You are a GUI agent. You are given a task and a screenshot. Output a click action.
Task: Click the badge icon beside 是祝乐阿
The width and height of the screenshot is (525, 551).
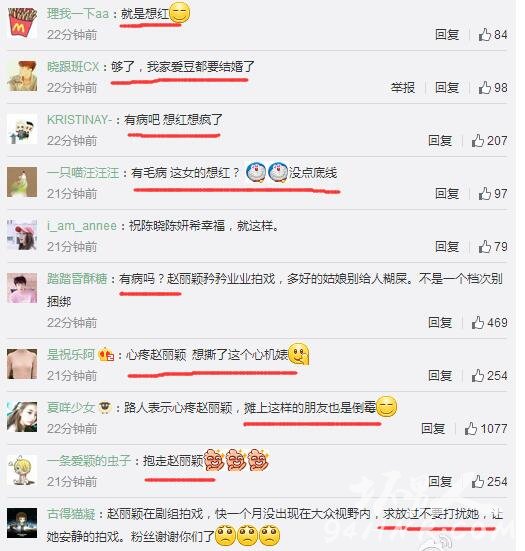(x=106, y=354)
